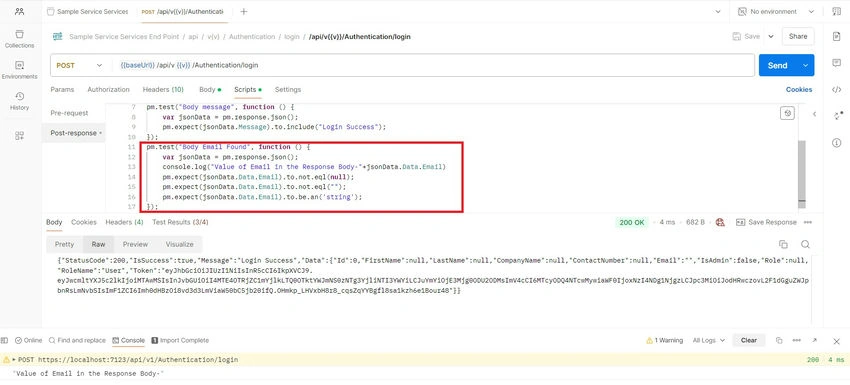Open the response Cookies tab
The width and height of the screenshot is (850, 385).
click(84, 222)
